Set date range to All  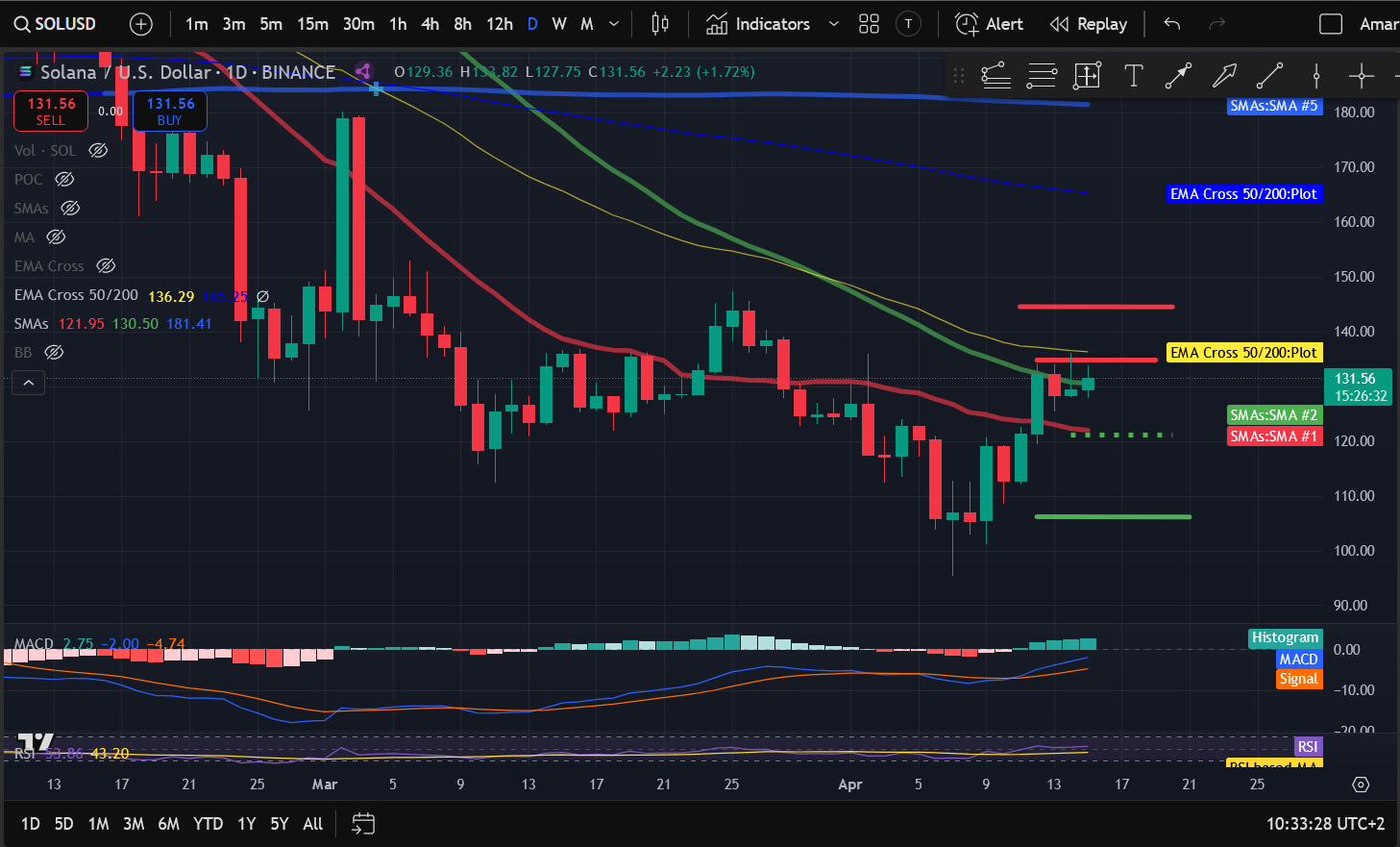(312, 823)
